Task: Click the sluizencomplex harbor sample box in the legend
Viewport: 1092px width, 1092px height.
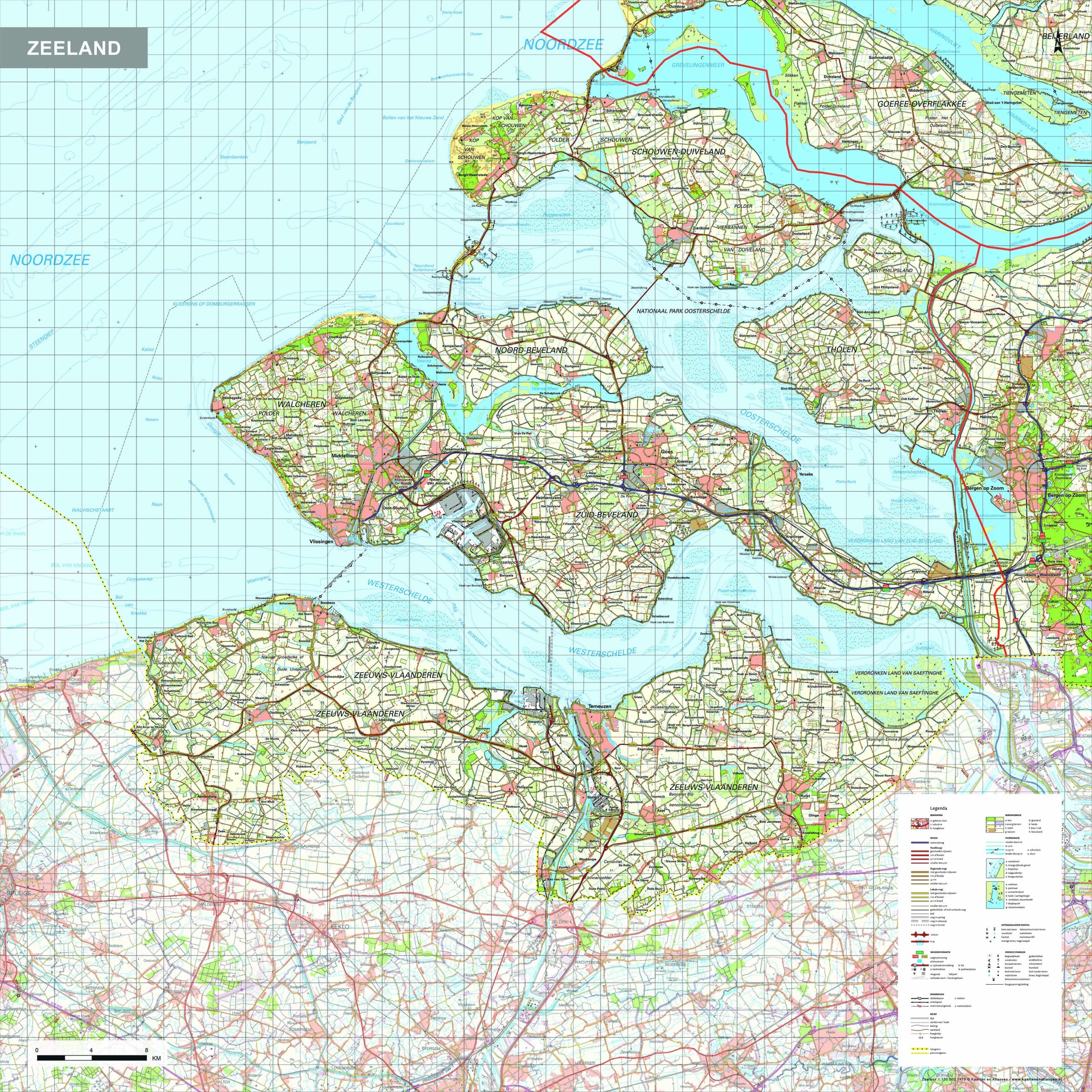Action: coord(995,895)
